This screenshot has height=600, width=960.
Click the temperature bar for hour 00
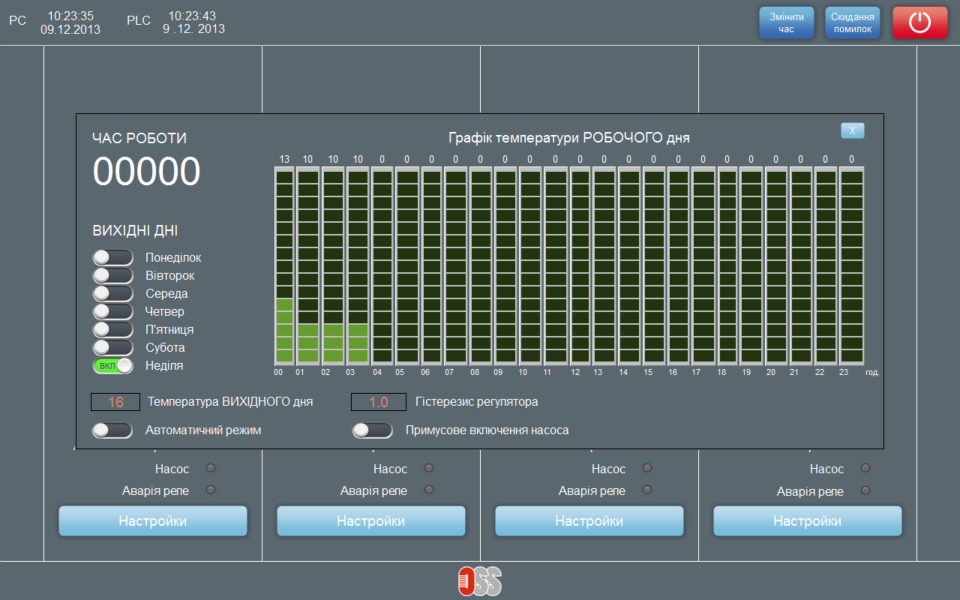[284, 266]
